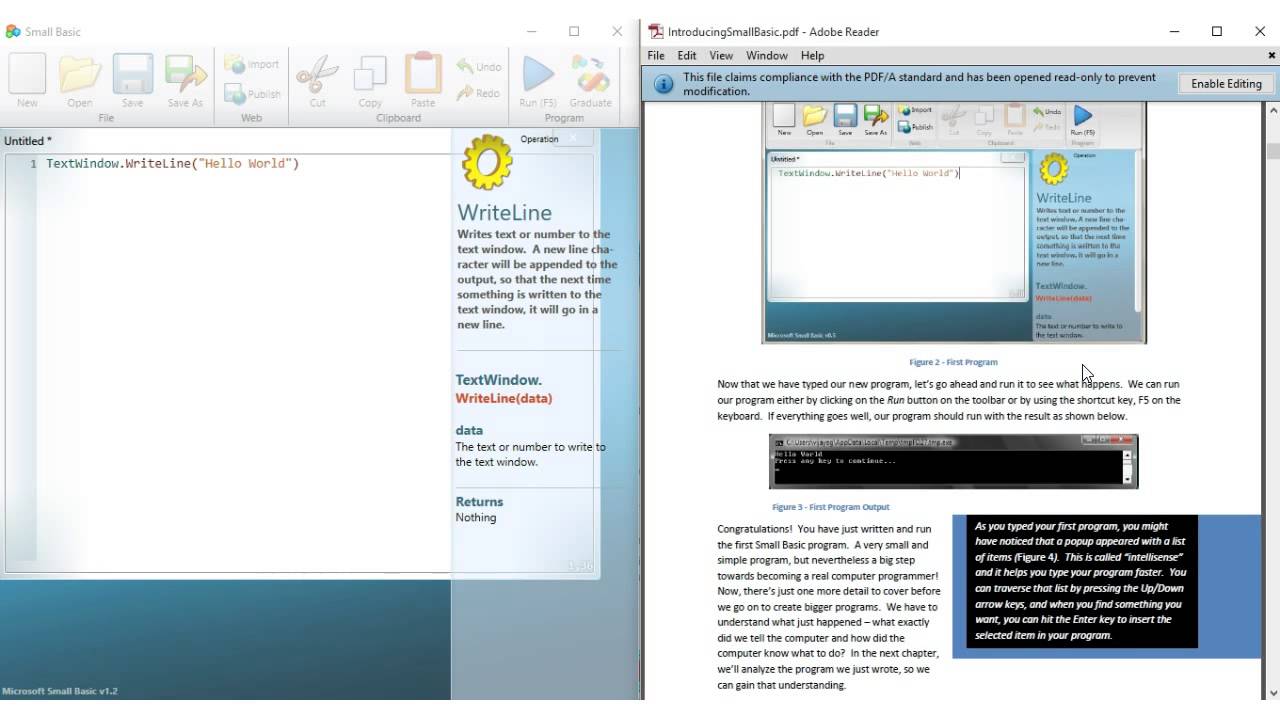Click the black intellisense note box in PDF

point(1082,581)
